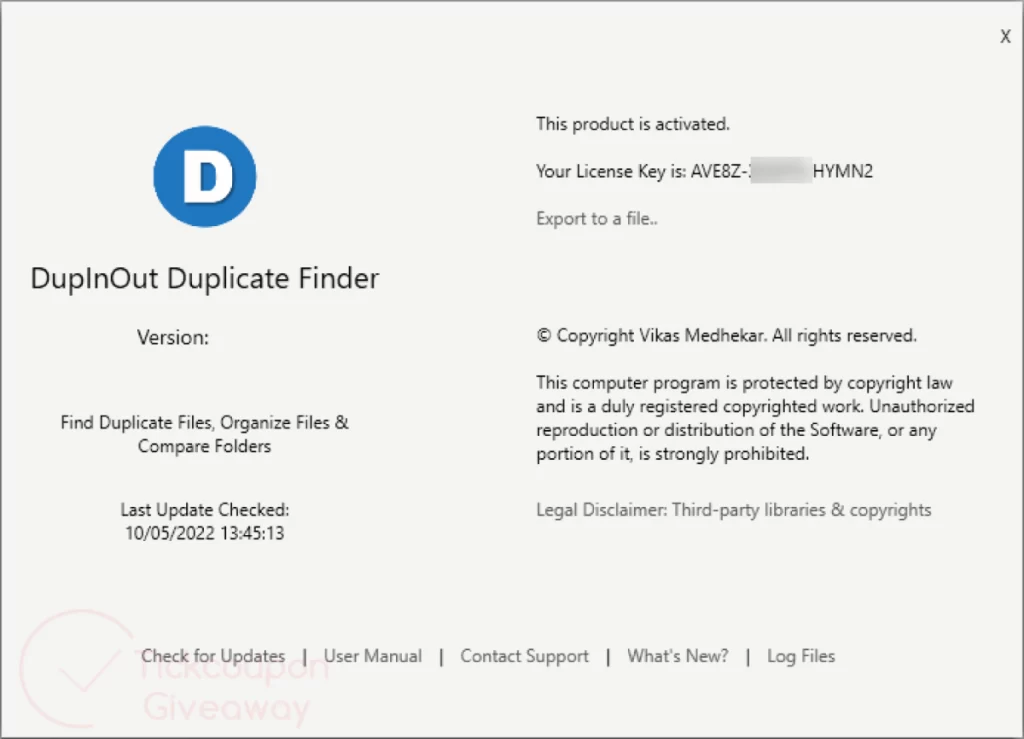Open the User Manual
Screen dimensions: 1024x739
372,656
